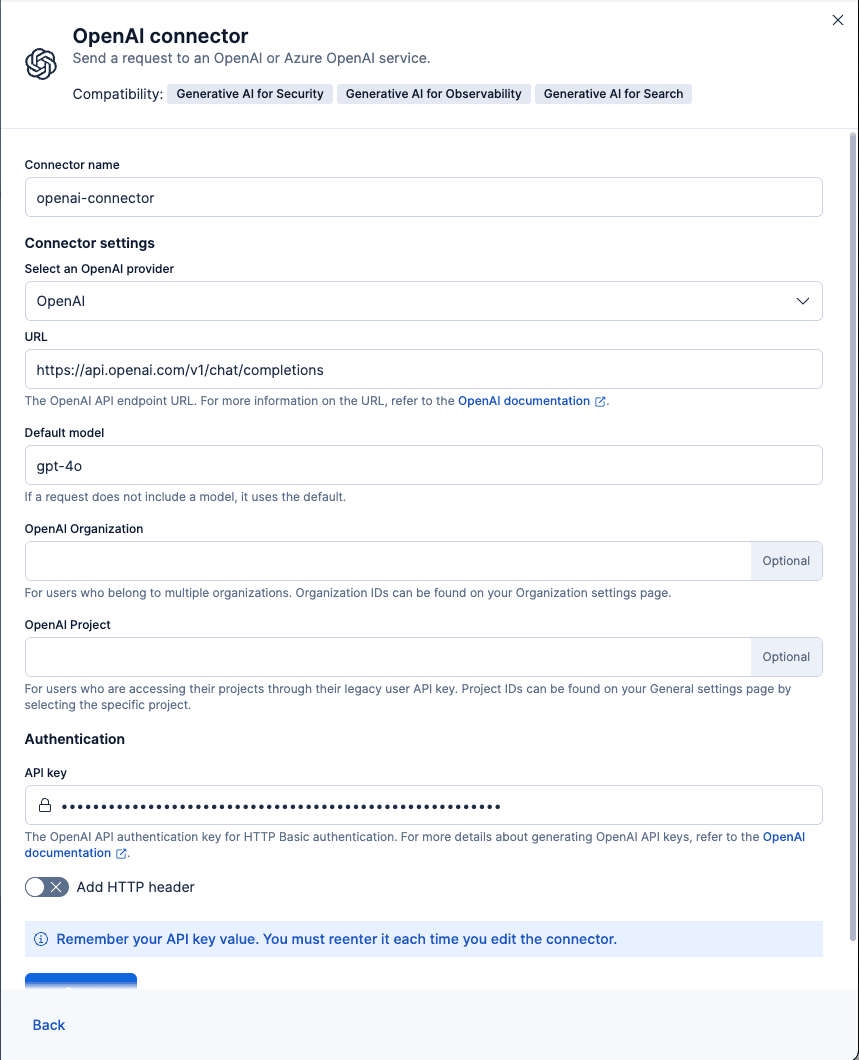Click the external link icon after OpenAI documentation
The height and width of the screenshot is (1060, 859).
(x=602, y=401)
